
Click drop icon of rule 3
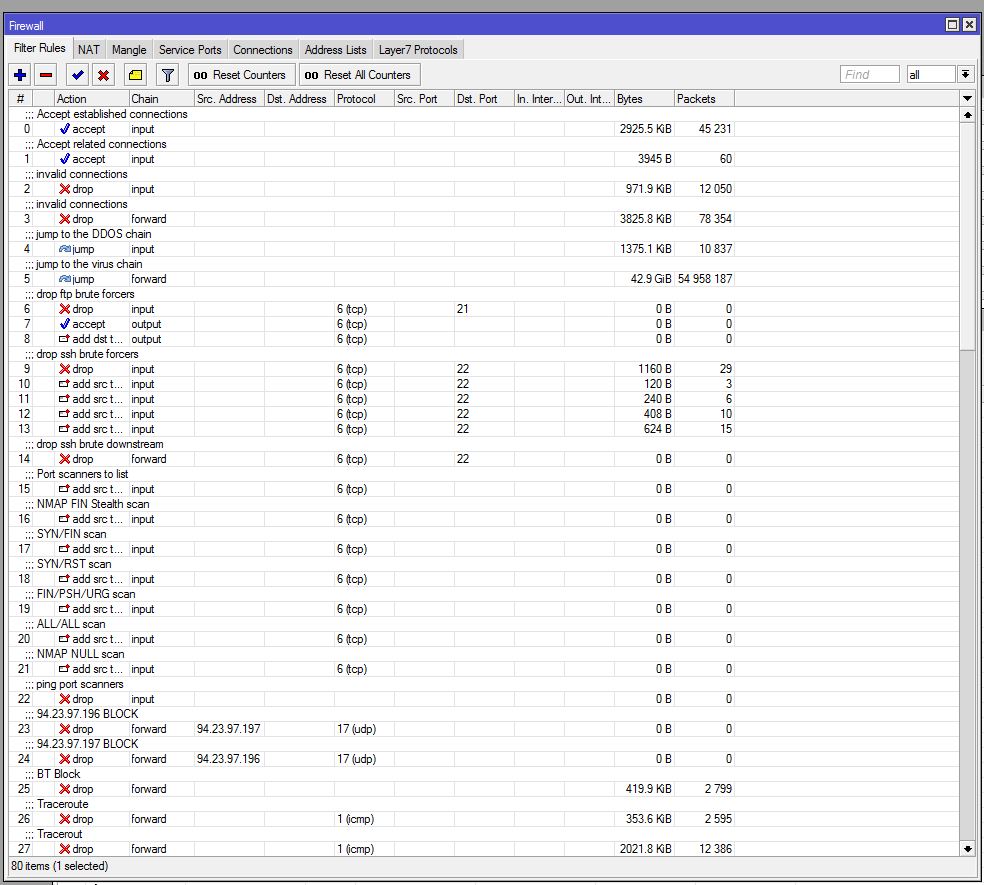pos(64,219)
